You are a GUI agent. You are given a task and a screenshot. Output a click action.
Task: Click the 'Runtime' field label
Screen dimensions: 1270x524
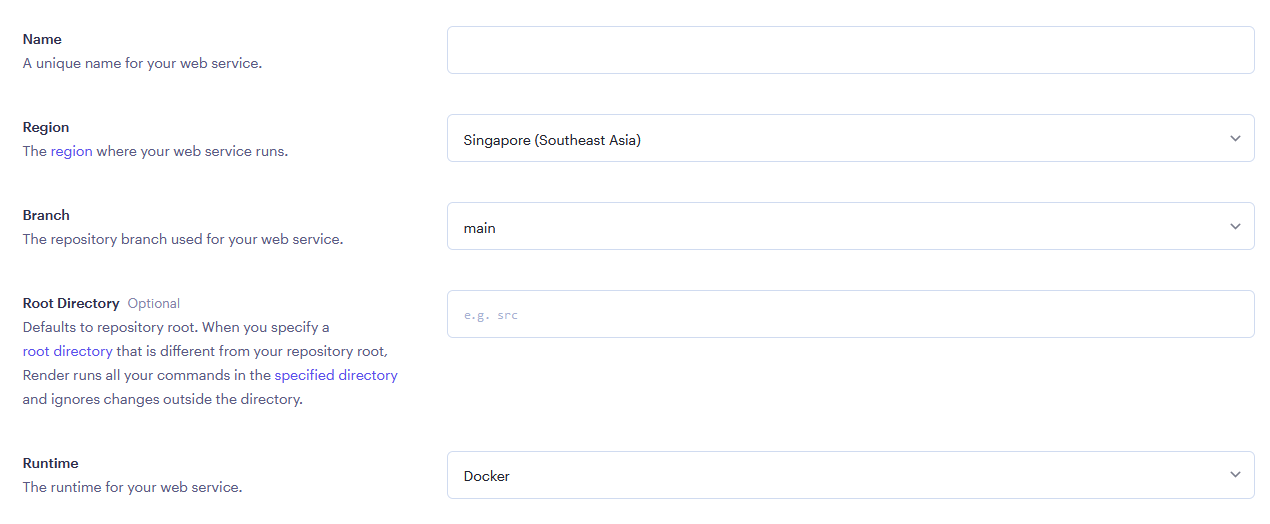[50, 463]
